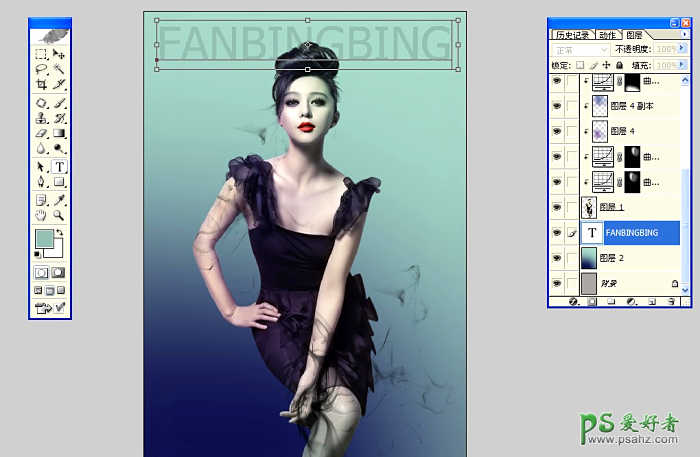Open the blend mode dropdown (正常)

pos(580,49)
